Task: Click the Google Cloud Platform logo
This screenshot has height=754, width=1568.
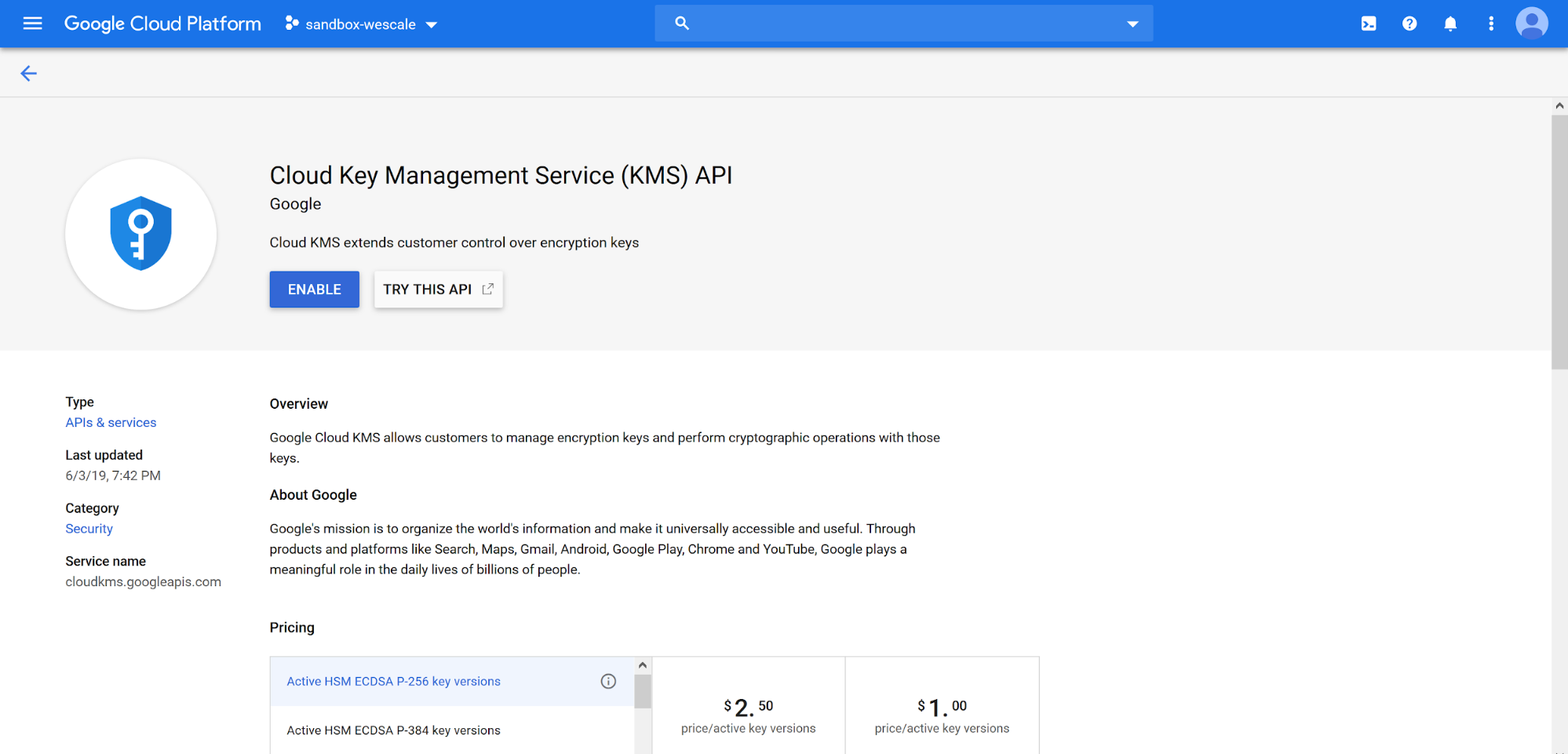Action: point(162,24)
